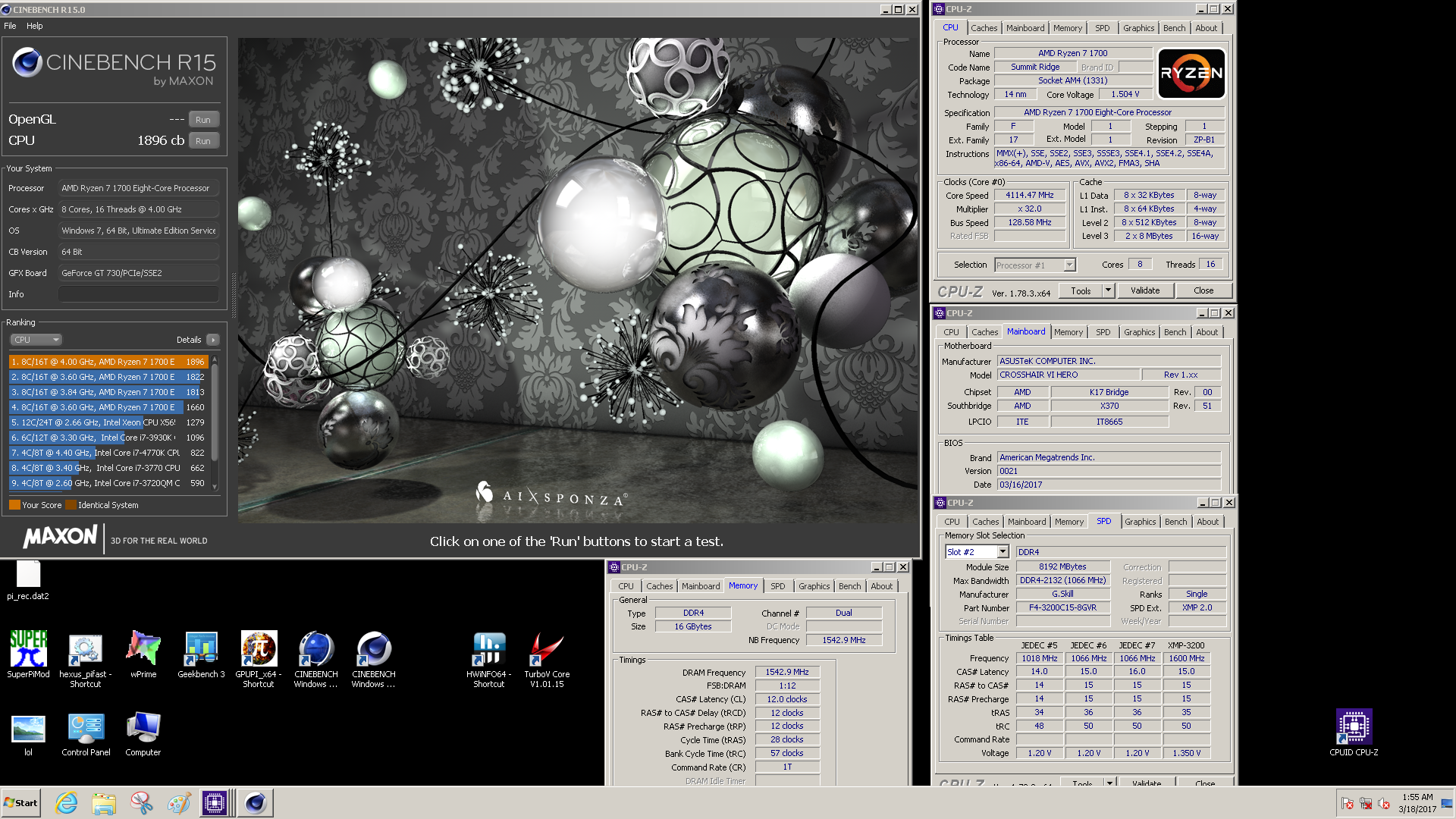This screenshot has width=1456, height=819.
Task: Run the CPU benchmark
Action: 203,141
